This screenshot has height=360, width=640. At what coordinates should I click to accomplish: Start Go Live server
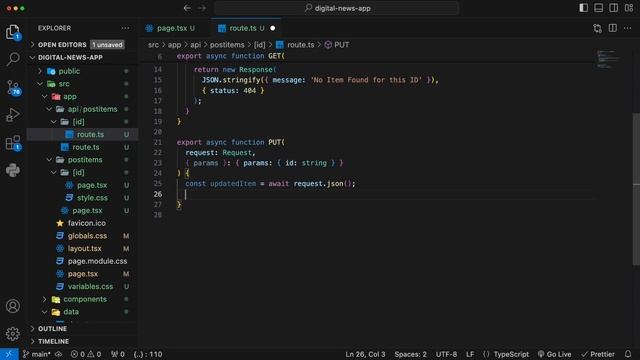click(554, 354)
